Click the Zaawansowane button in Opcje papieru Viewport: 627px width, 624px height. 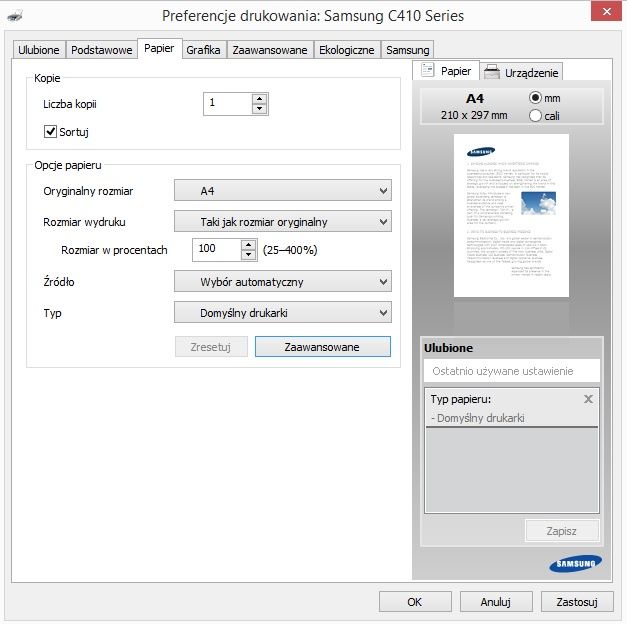point(323,346)
